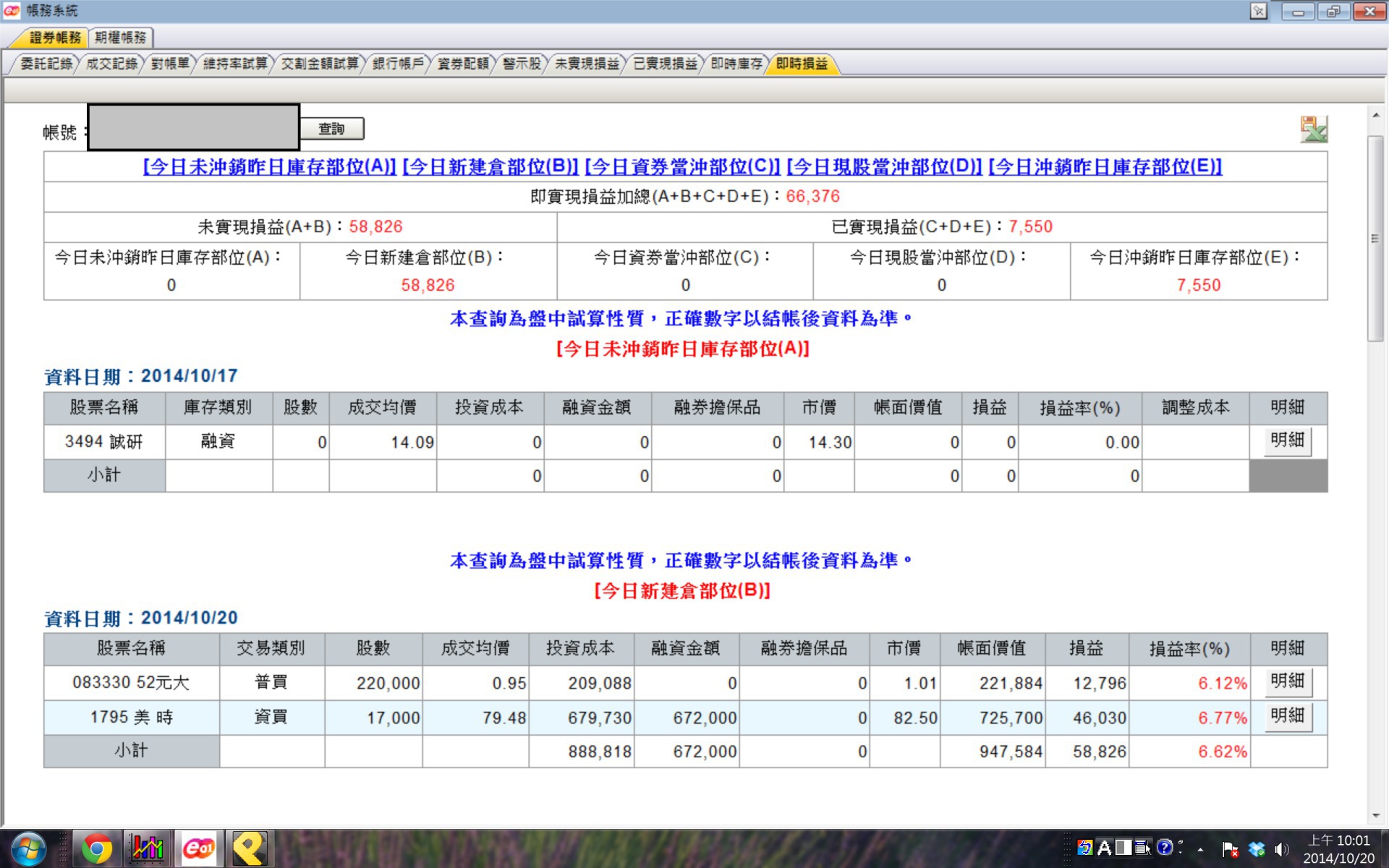The height and width of the screenshot is (868, 1389).
Task: Click 明細 button for 083330 52元大
Action: point(1288,681)
